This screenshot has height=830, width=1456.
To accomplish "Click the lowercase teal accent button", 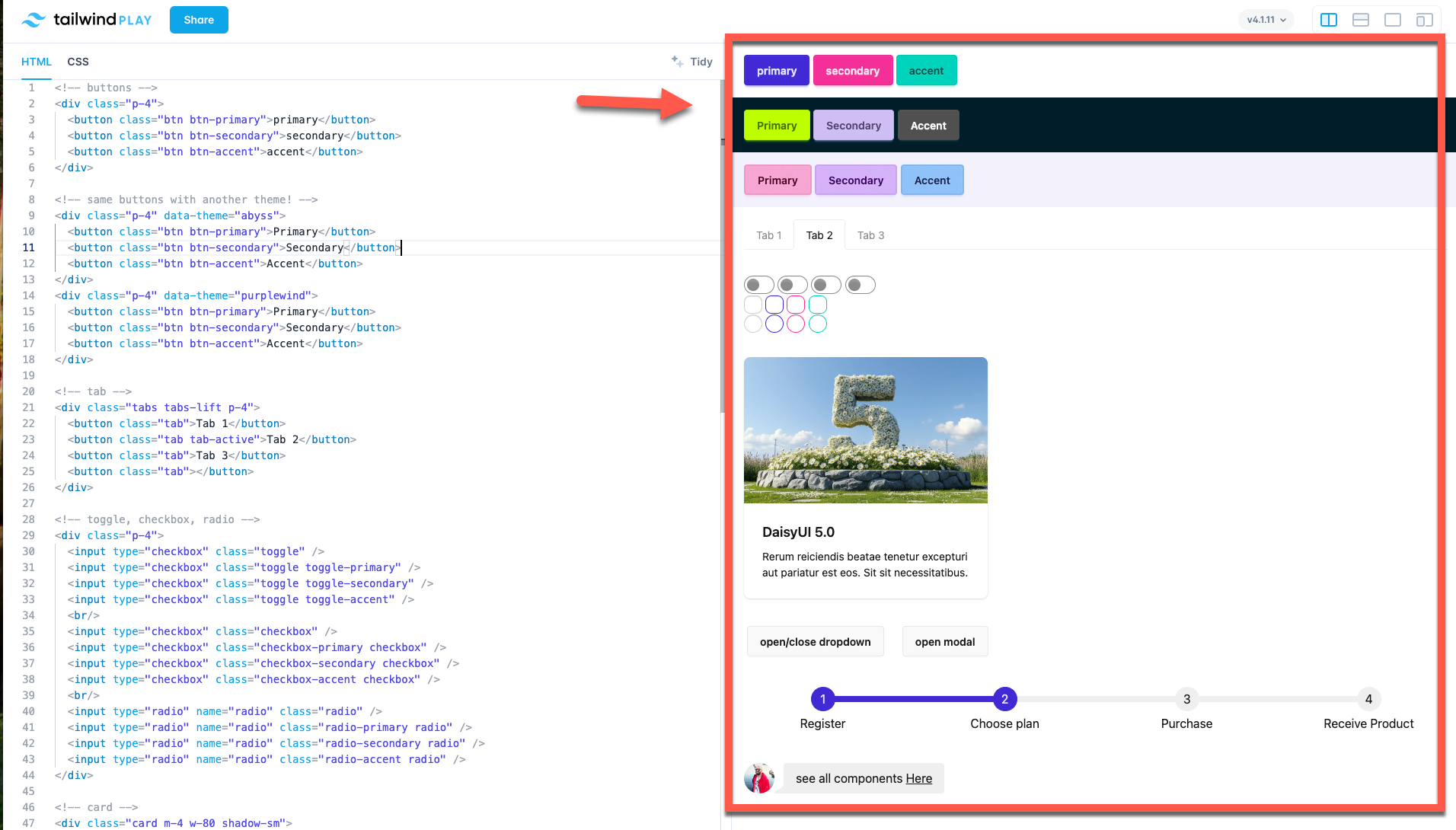I will click(926, 71).
